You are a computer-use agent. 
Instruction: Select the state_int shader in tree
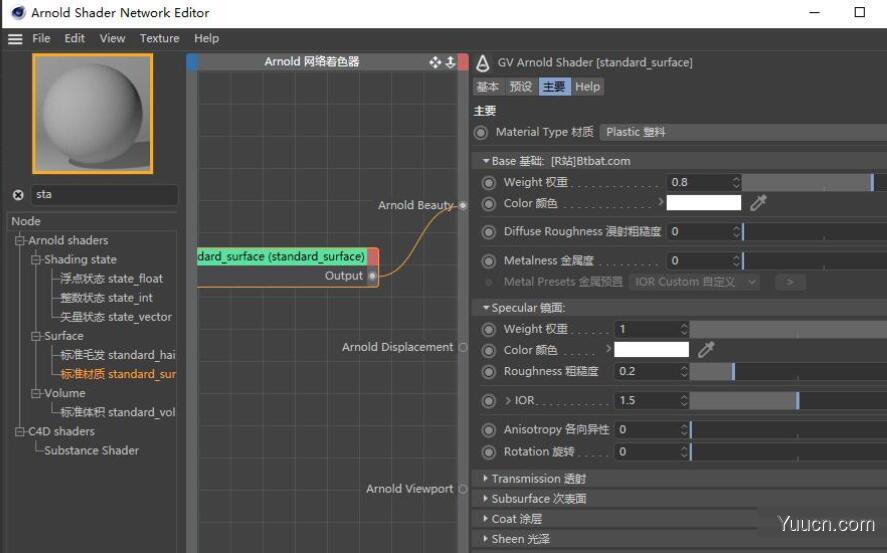tap(106, 298)
